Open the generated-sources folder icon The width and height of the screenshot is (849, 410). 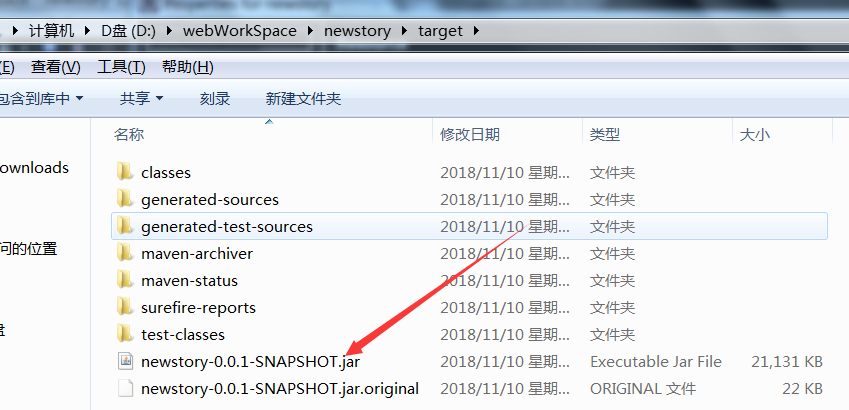pos(125,199)
